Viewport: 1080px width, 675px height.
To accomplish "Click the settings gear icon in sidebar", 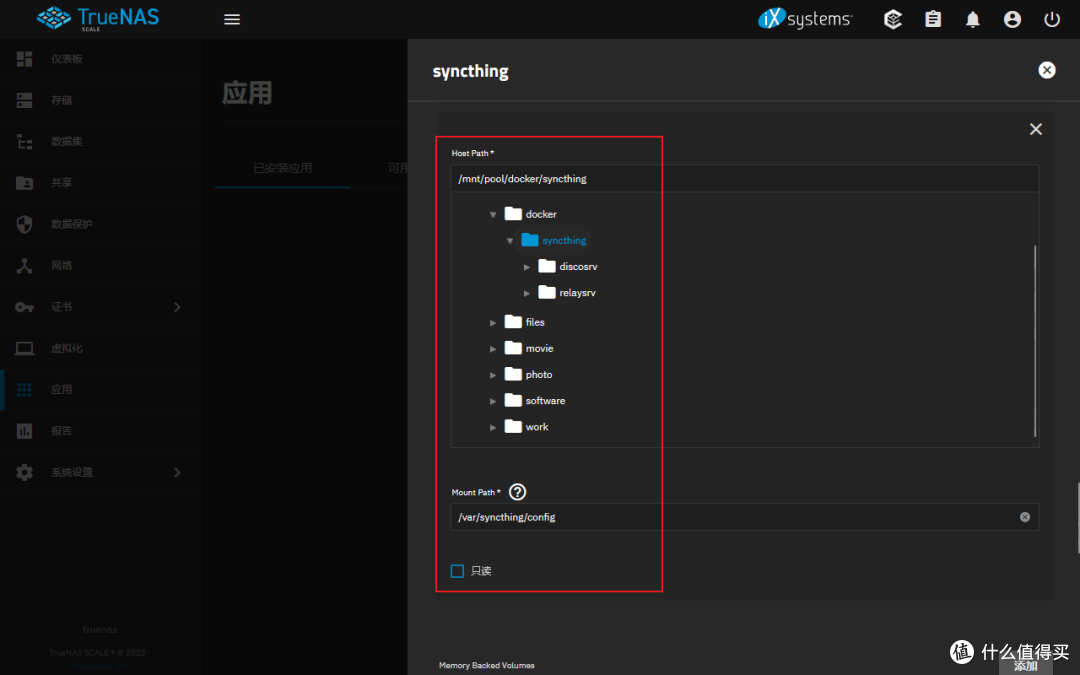I will pos(24,472).
